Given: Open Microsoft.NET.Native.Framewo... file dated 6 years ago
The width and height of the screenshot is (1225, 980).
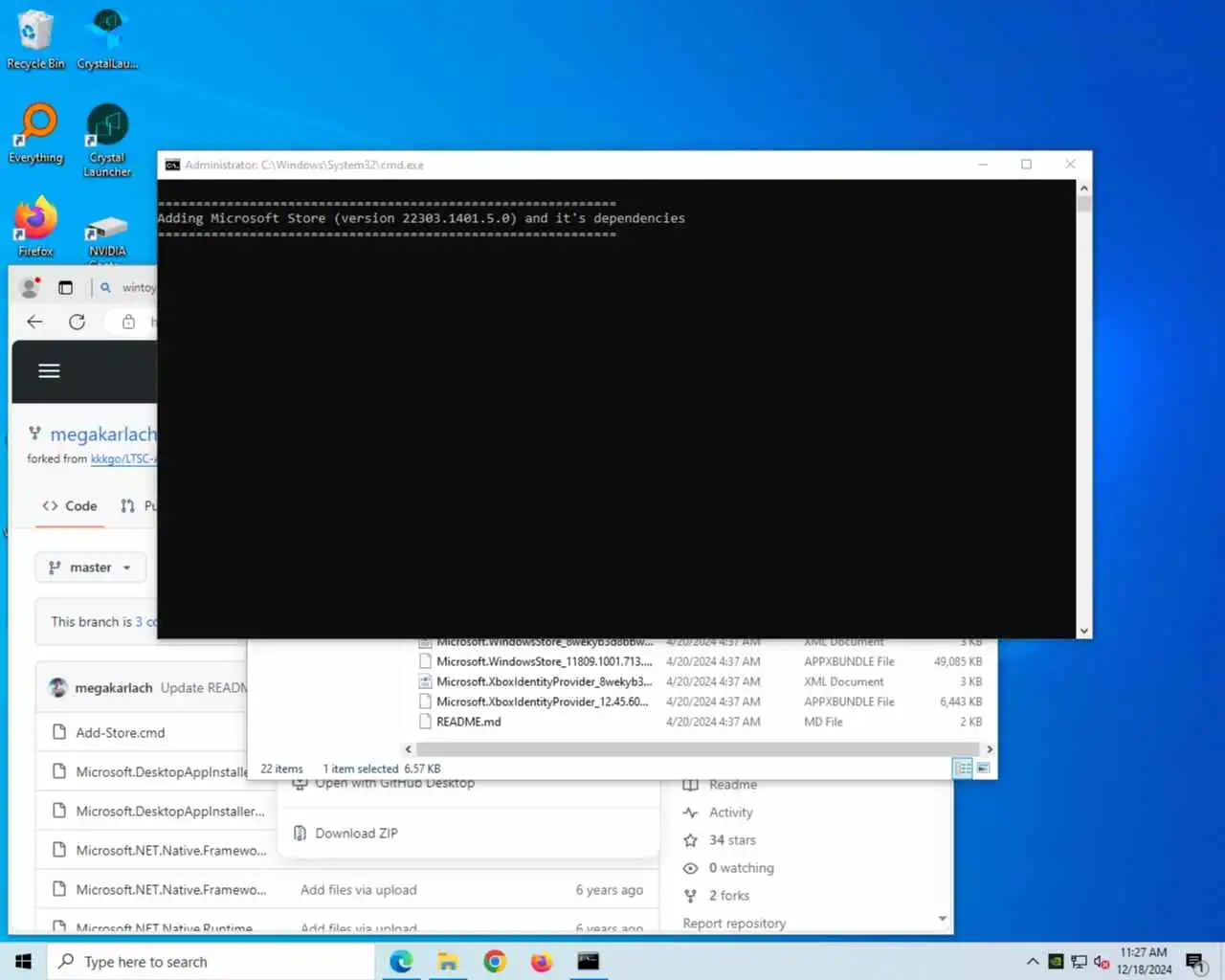Looking at the screenshot, I should 171,889.
